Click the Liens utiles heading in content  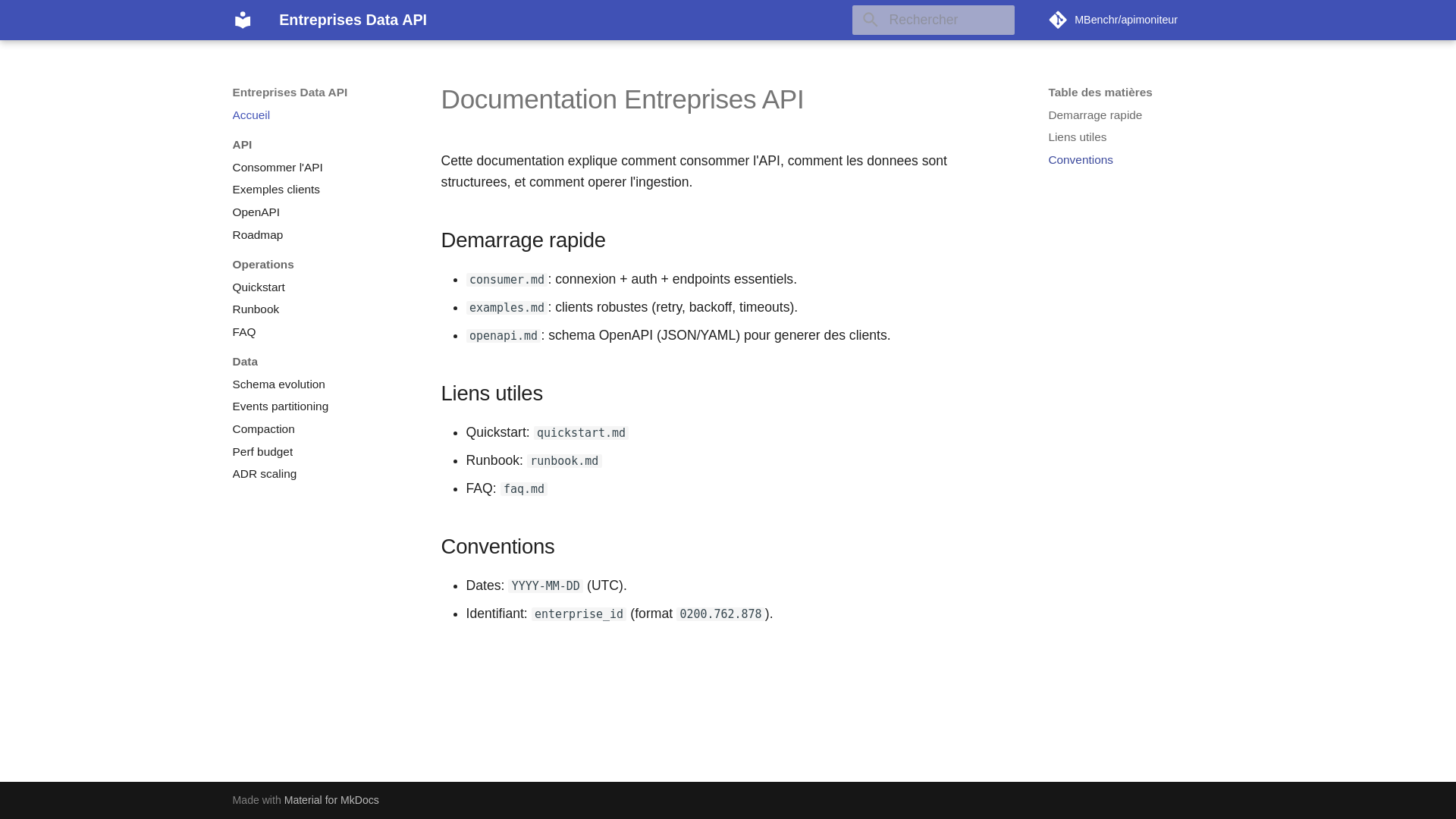point(491,394)
